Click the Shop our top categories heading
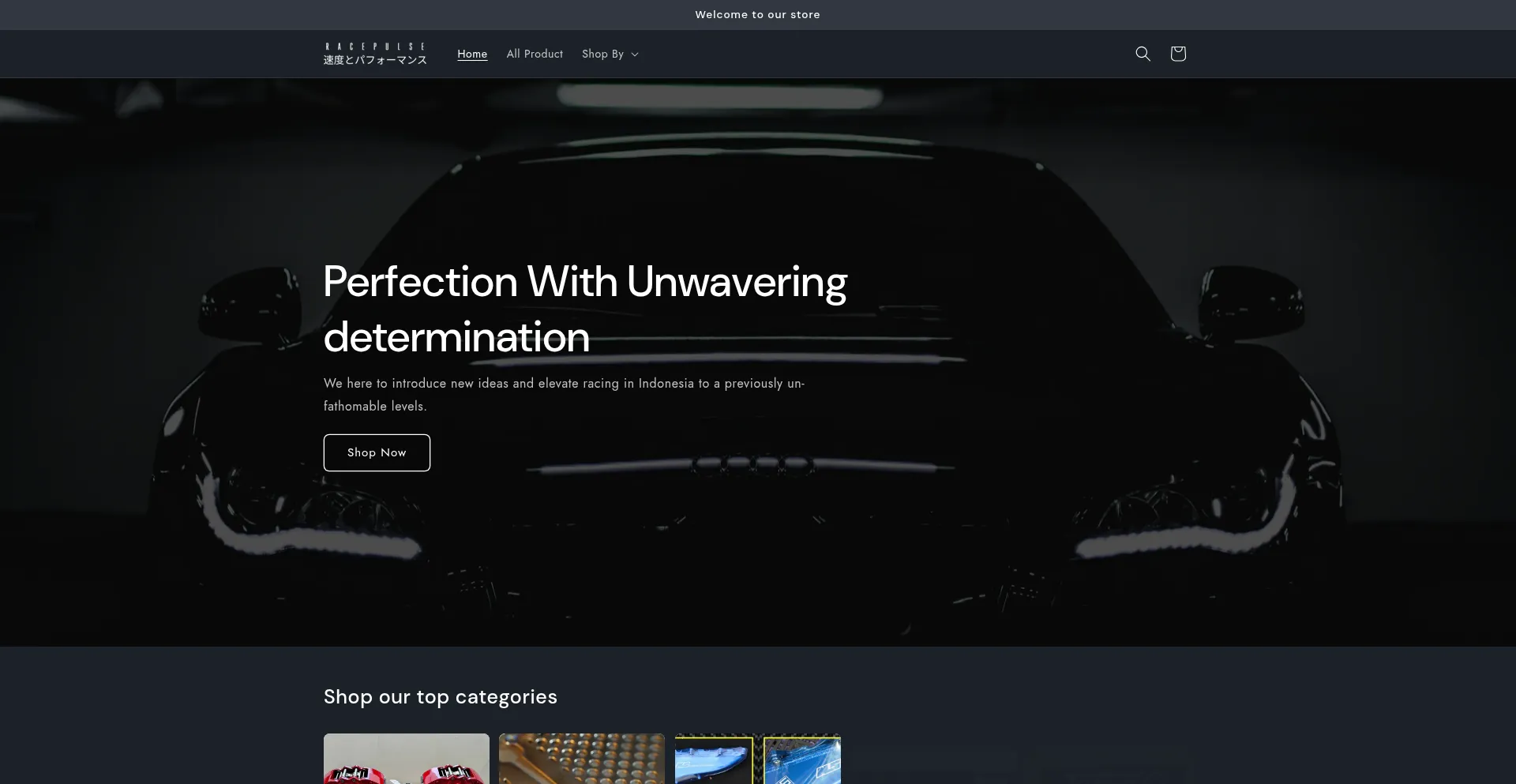 (x=440, y=696)
